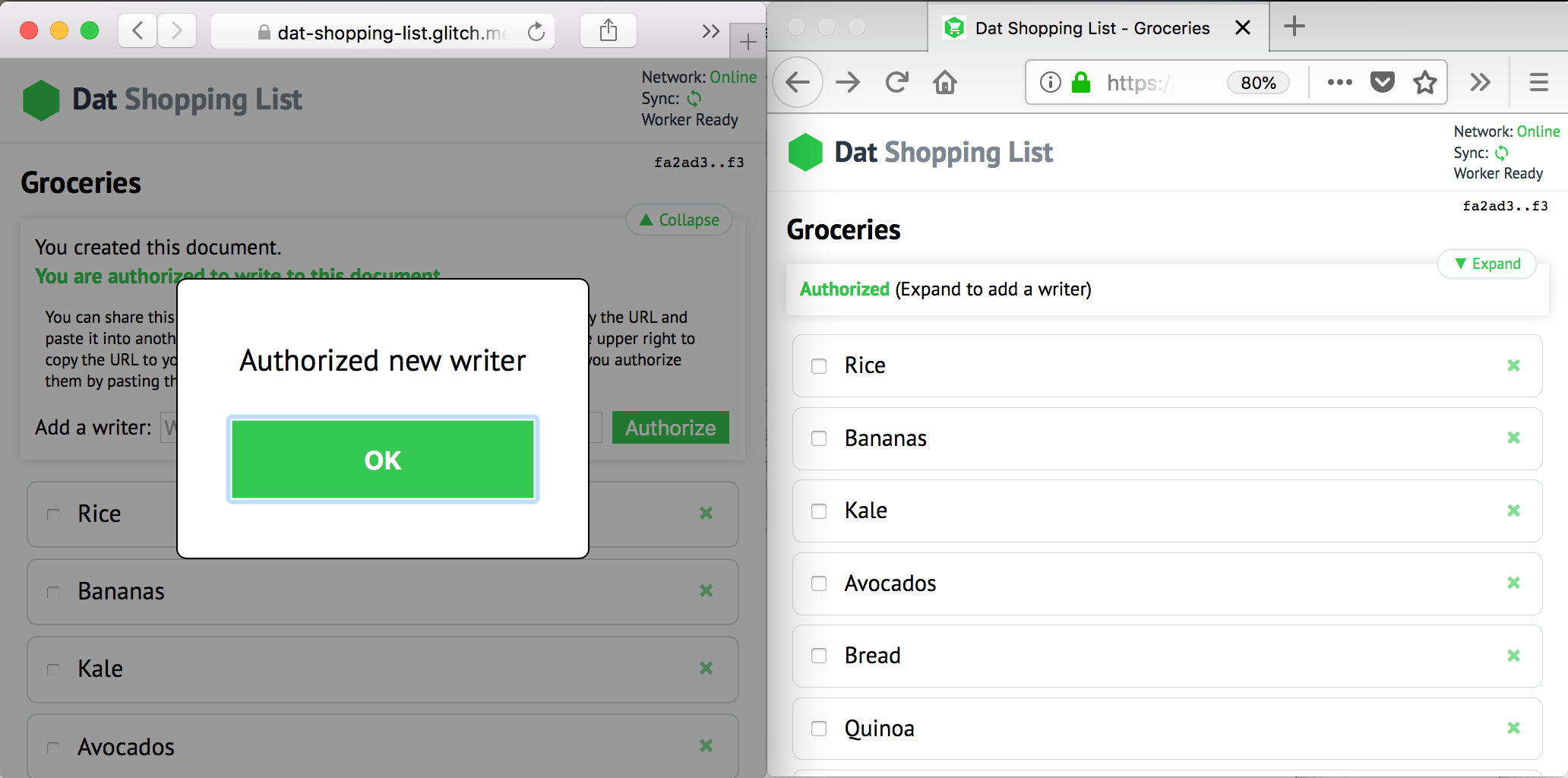Viewport: 1568px width, 778px height.
Task: Open a new tab in Safari
Action: tap(748, 42)
